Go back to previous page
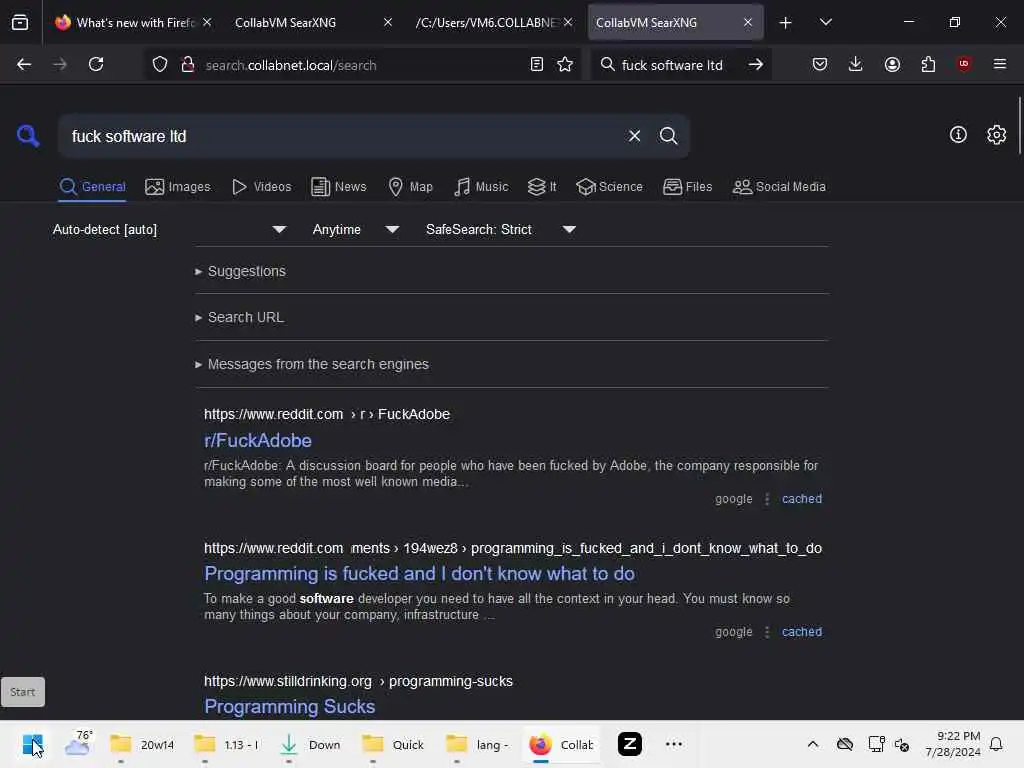 pos(24,64)
